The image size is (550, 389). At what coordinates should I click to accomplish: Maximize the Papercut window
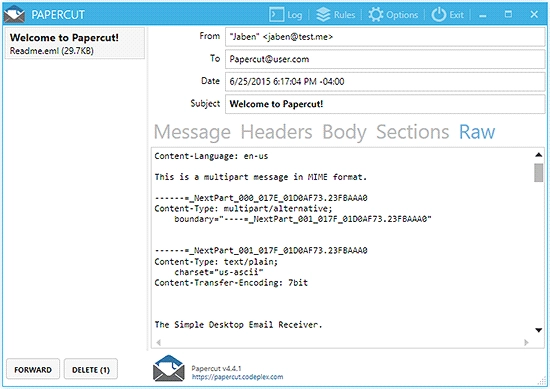coord(508,14)
